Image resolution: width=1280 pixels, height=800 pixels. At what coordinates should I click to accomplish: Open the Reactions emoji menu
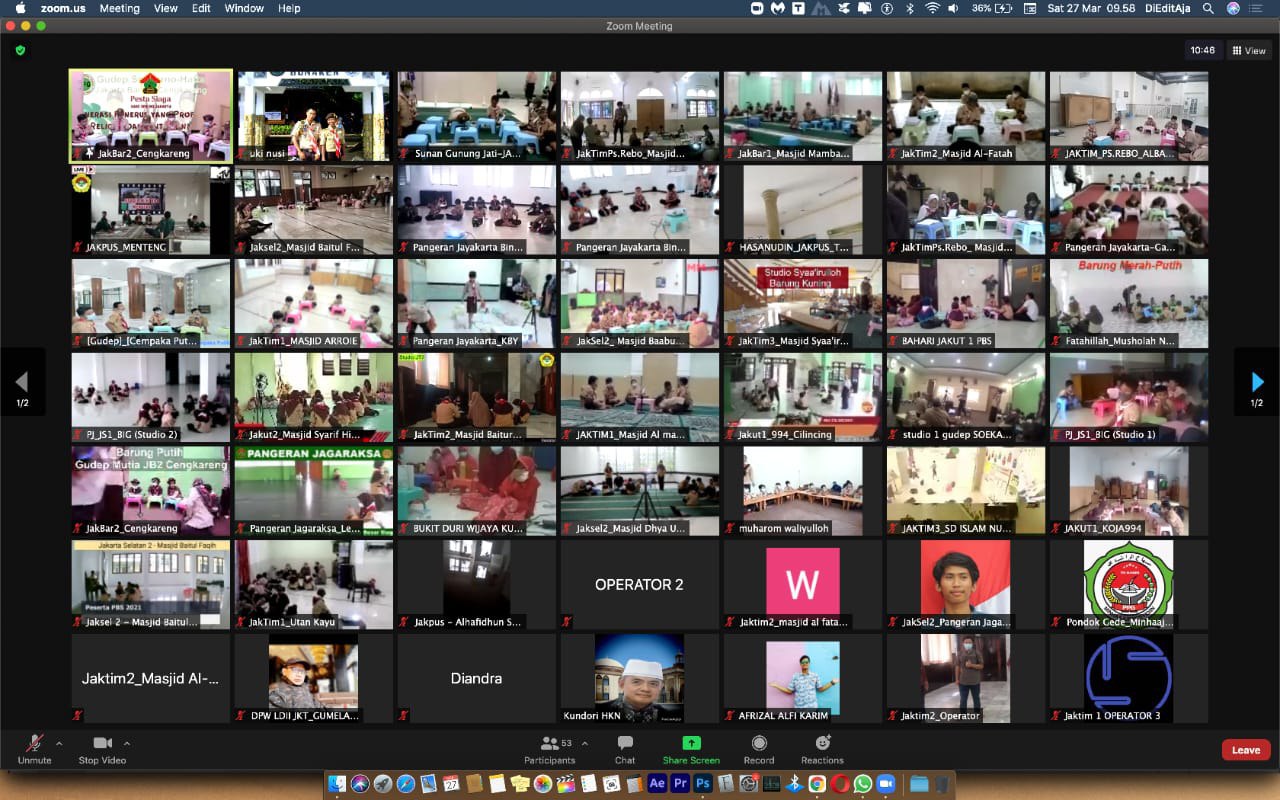tap(822, 748)
